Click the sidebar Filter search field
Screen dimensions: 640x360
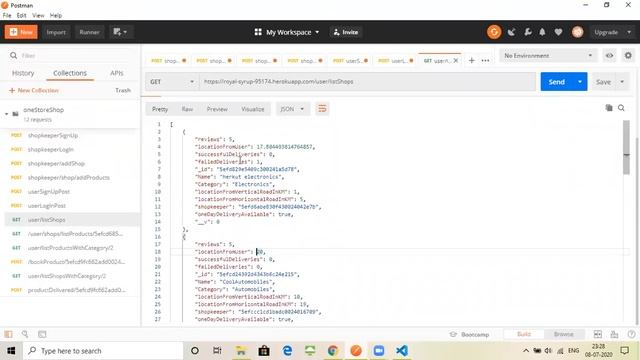click(x=73, y=56)
